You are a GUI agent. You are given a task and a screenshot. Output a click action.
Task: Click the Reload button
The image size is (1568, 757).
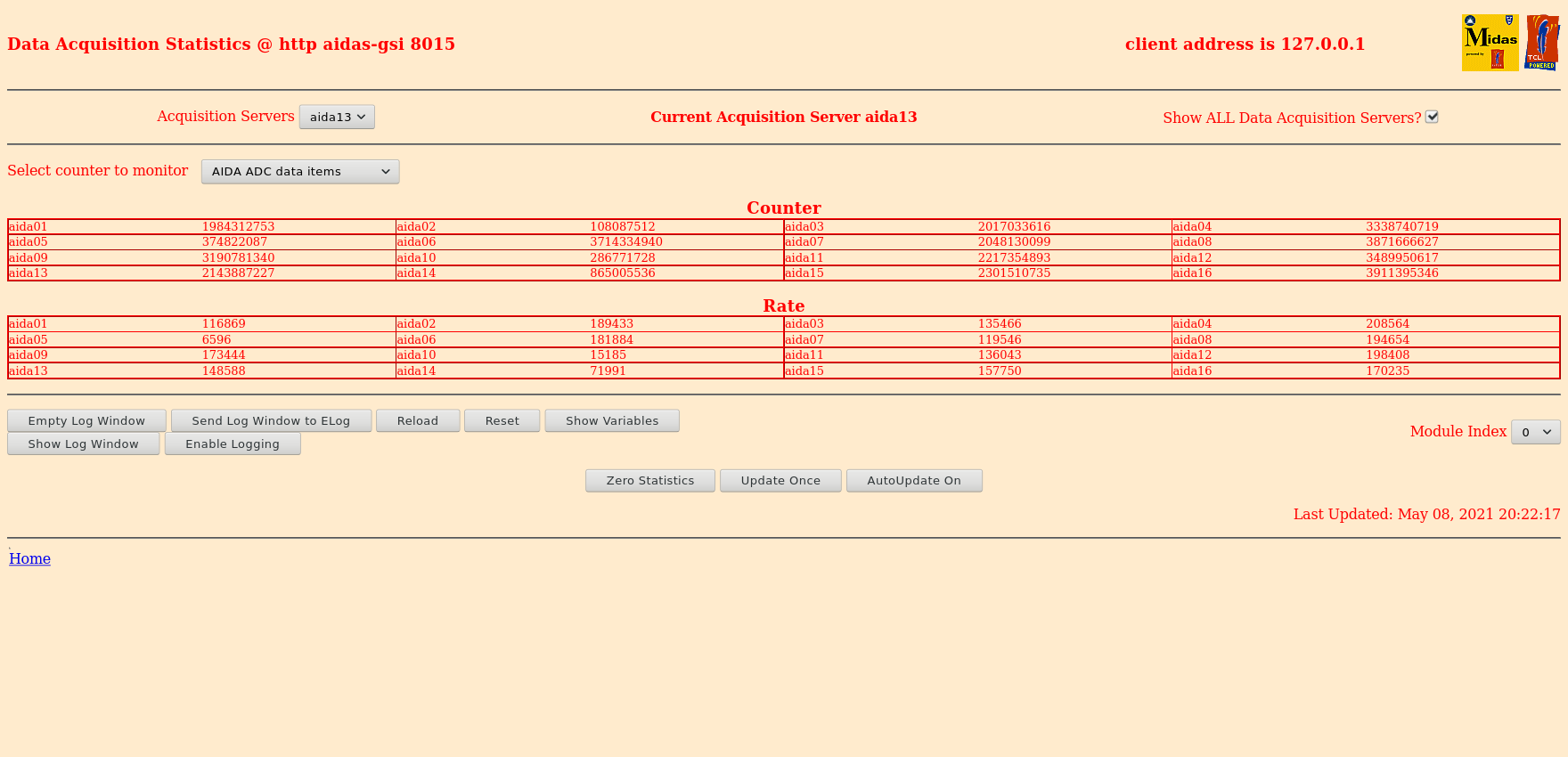[x=418, y=420]
